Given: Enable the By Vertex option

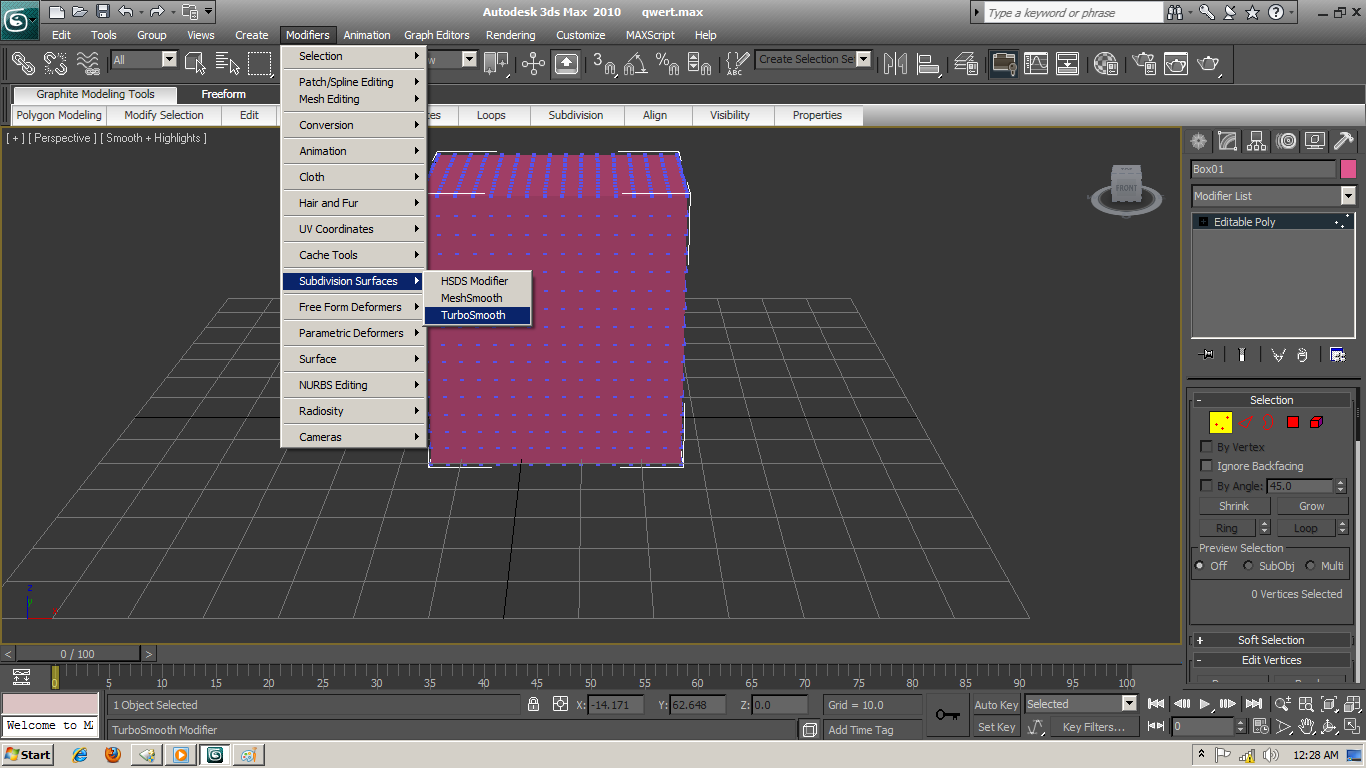Looking at the screenshot, I should point(1206,447).
